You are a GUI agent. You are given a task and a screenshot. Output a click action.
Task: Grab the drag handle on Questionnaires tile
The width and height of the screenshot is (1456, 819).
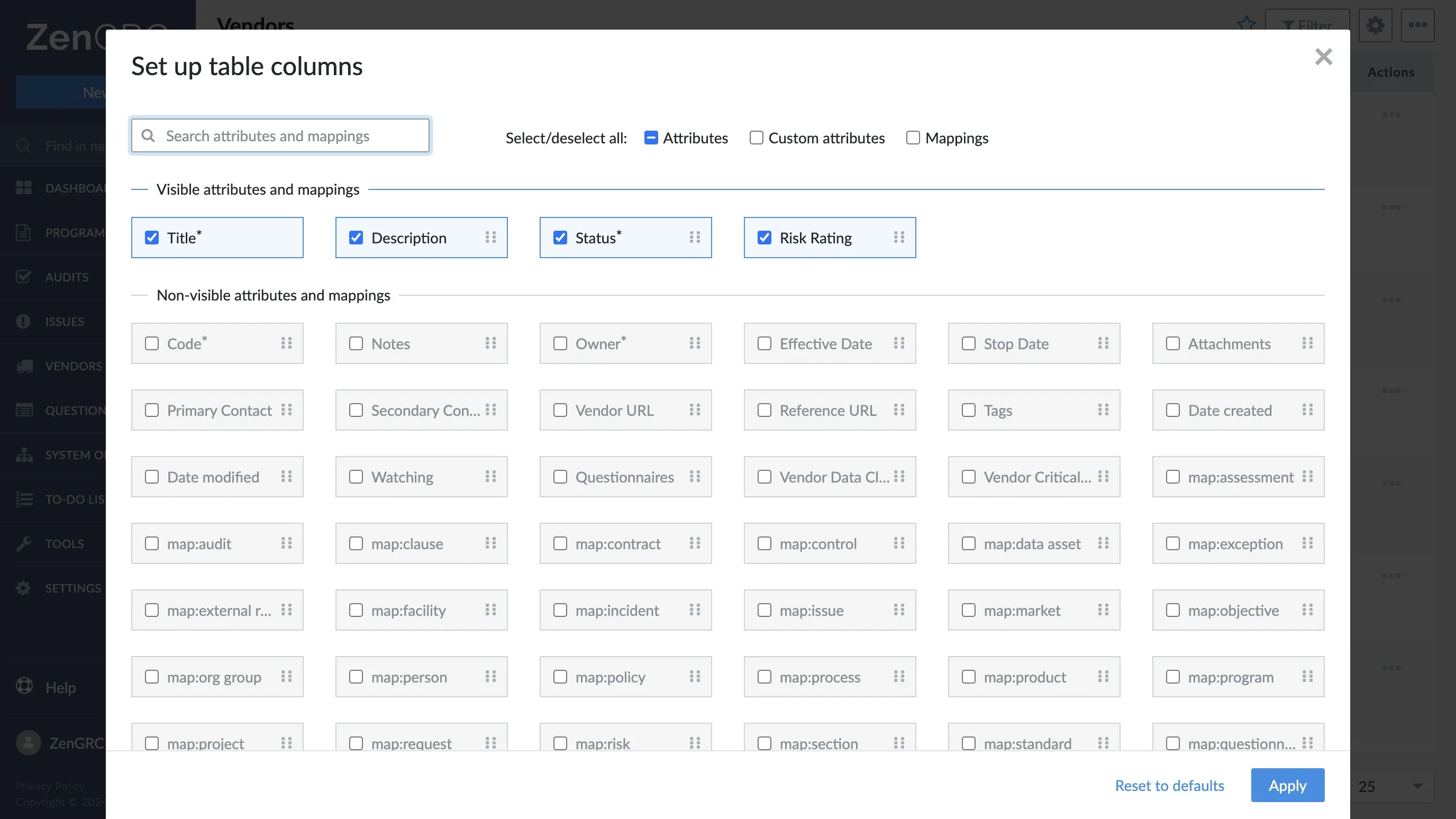pyautogui.click(x=695, y=477)
